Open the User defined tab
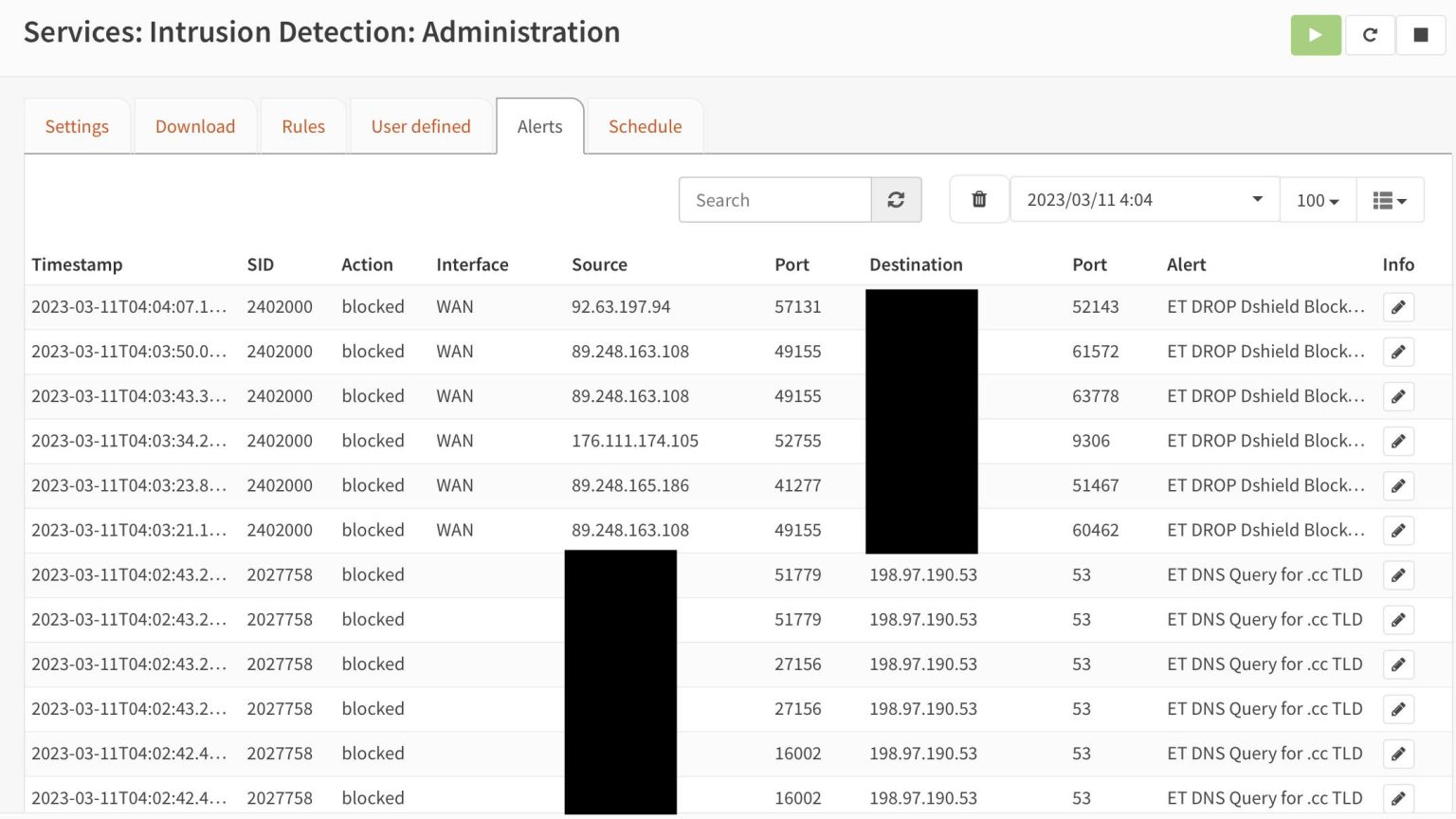 click(x=421, y=126)
